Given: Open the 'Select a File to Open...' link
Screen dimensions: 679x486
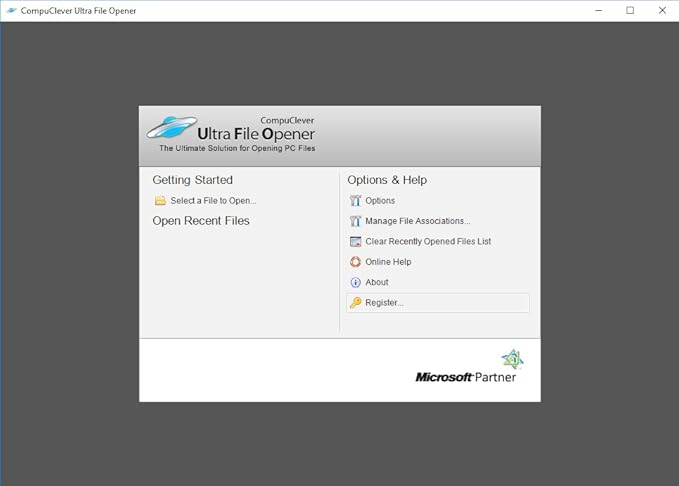Looking at the screenshot, I should pyautogui.click(x=213, y=201).
